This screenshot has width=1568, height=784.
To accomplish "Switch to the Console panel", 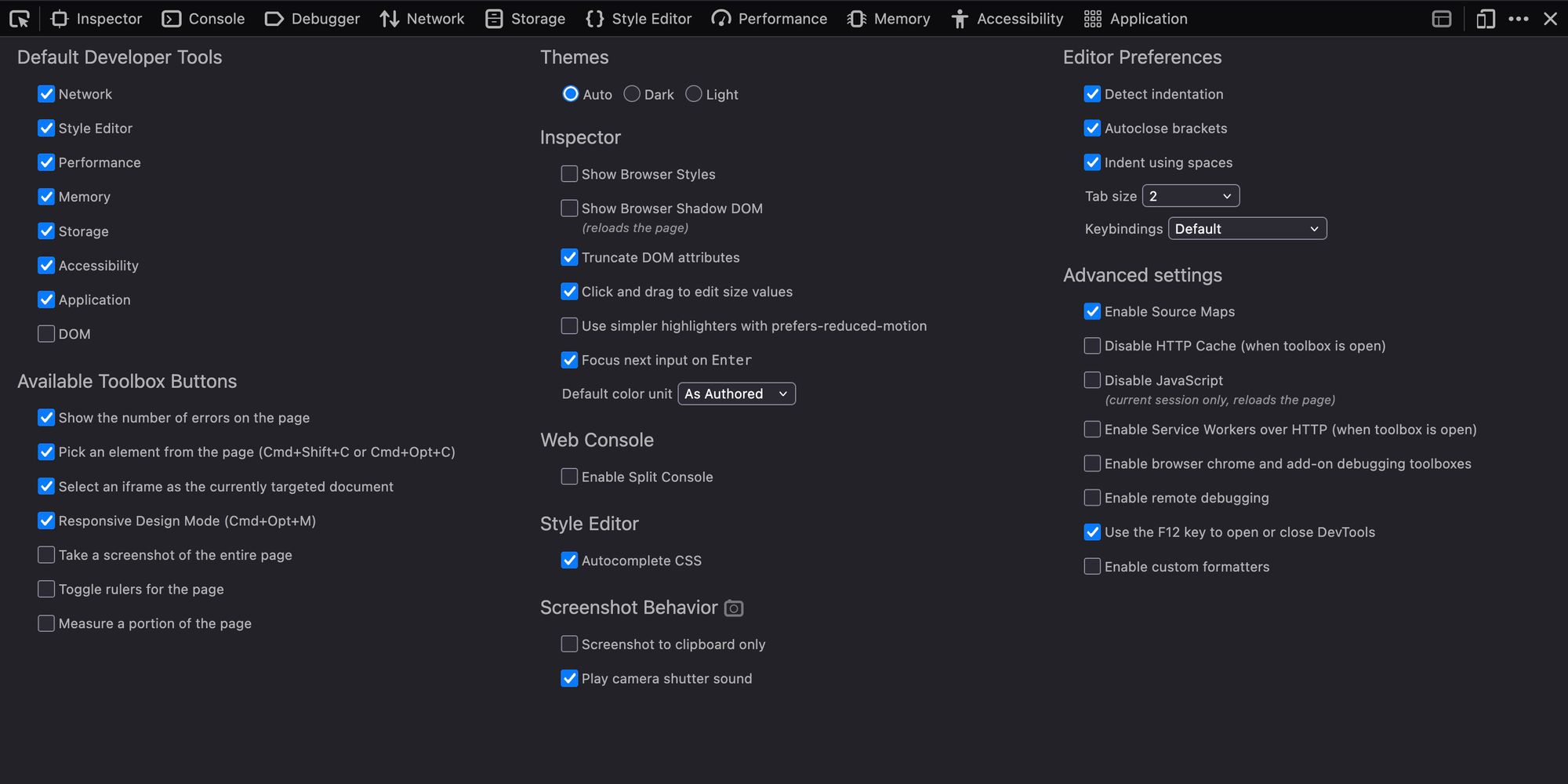I will coord(202,18).
